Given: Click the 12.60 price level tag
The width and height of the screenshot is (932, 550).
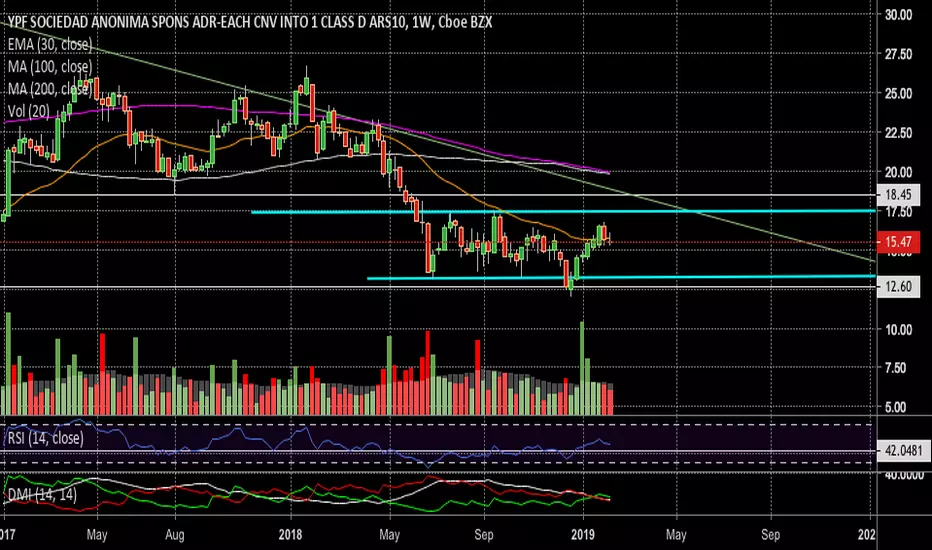Looking at the screenshot, I should (x=898, y=287).
